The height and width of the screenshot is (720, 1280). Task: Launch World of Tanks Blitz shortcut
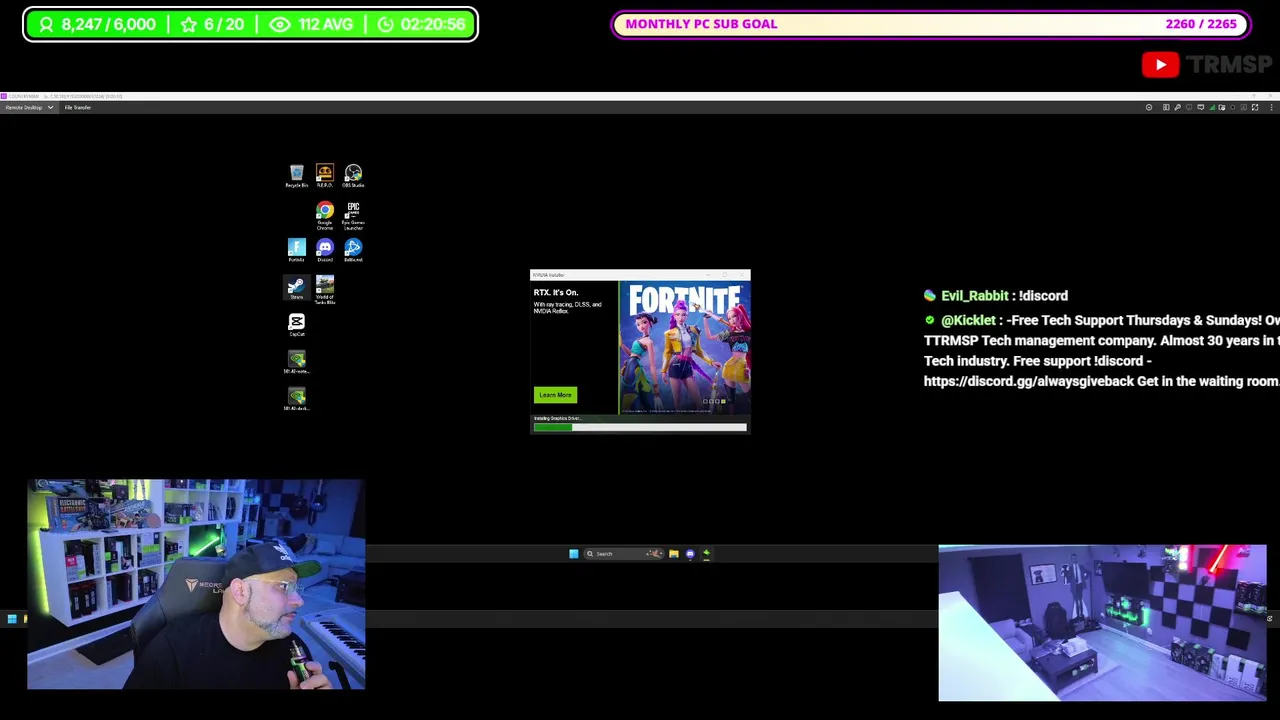pos(324,290)
